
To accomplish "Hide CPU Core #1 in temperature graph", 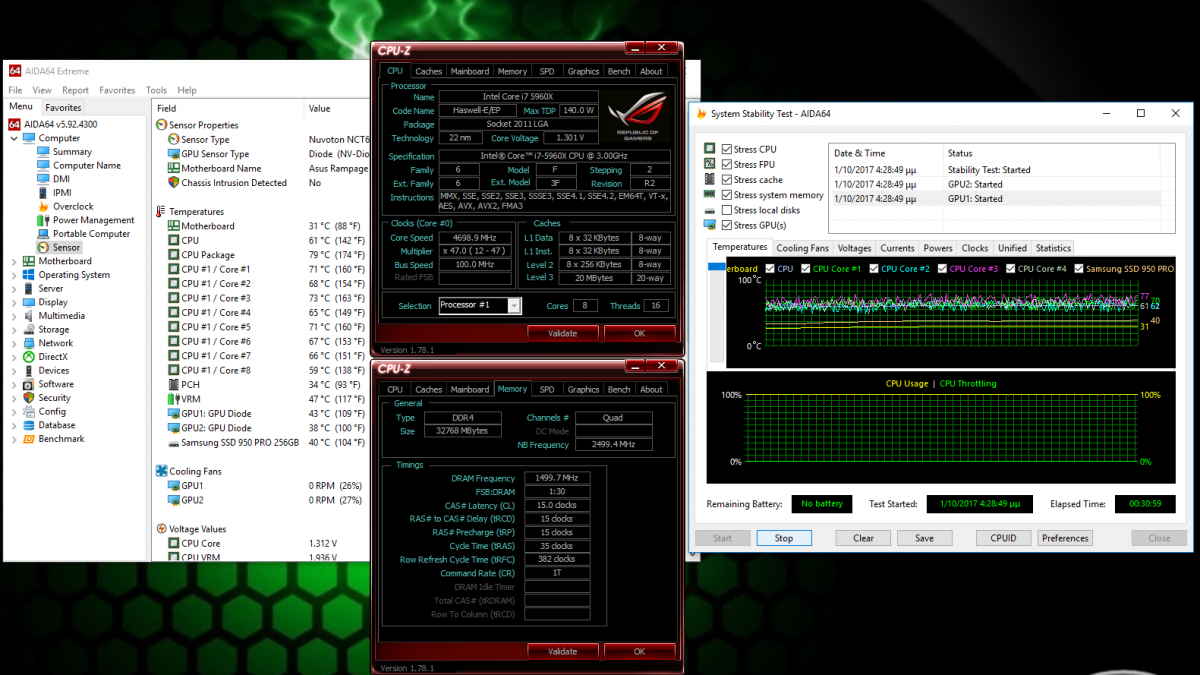I will coord(805,268).
